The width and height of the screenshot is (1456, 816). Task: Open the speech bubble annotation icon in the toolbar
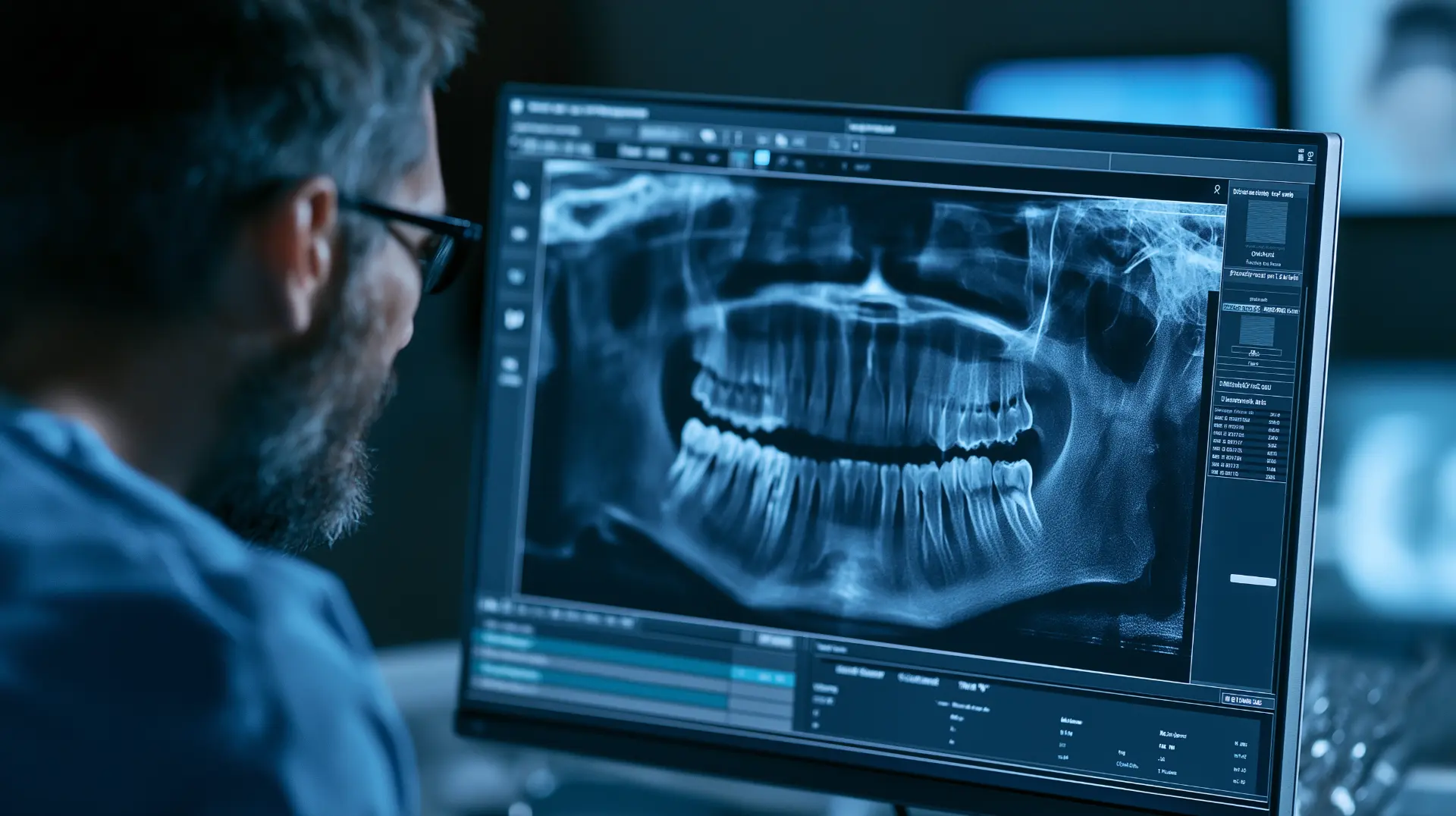tap(708, 136)
